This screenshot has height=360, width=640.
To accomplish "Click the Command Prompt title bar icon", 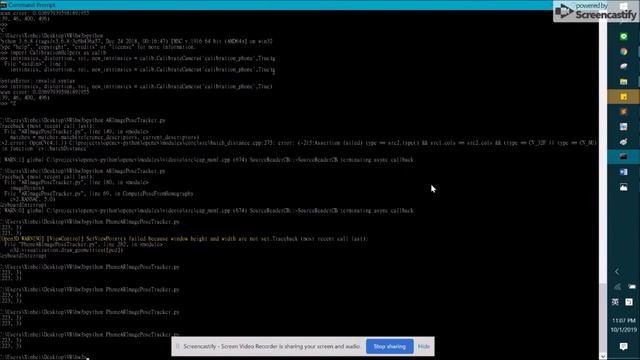I will [x=3, y=5].
